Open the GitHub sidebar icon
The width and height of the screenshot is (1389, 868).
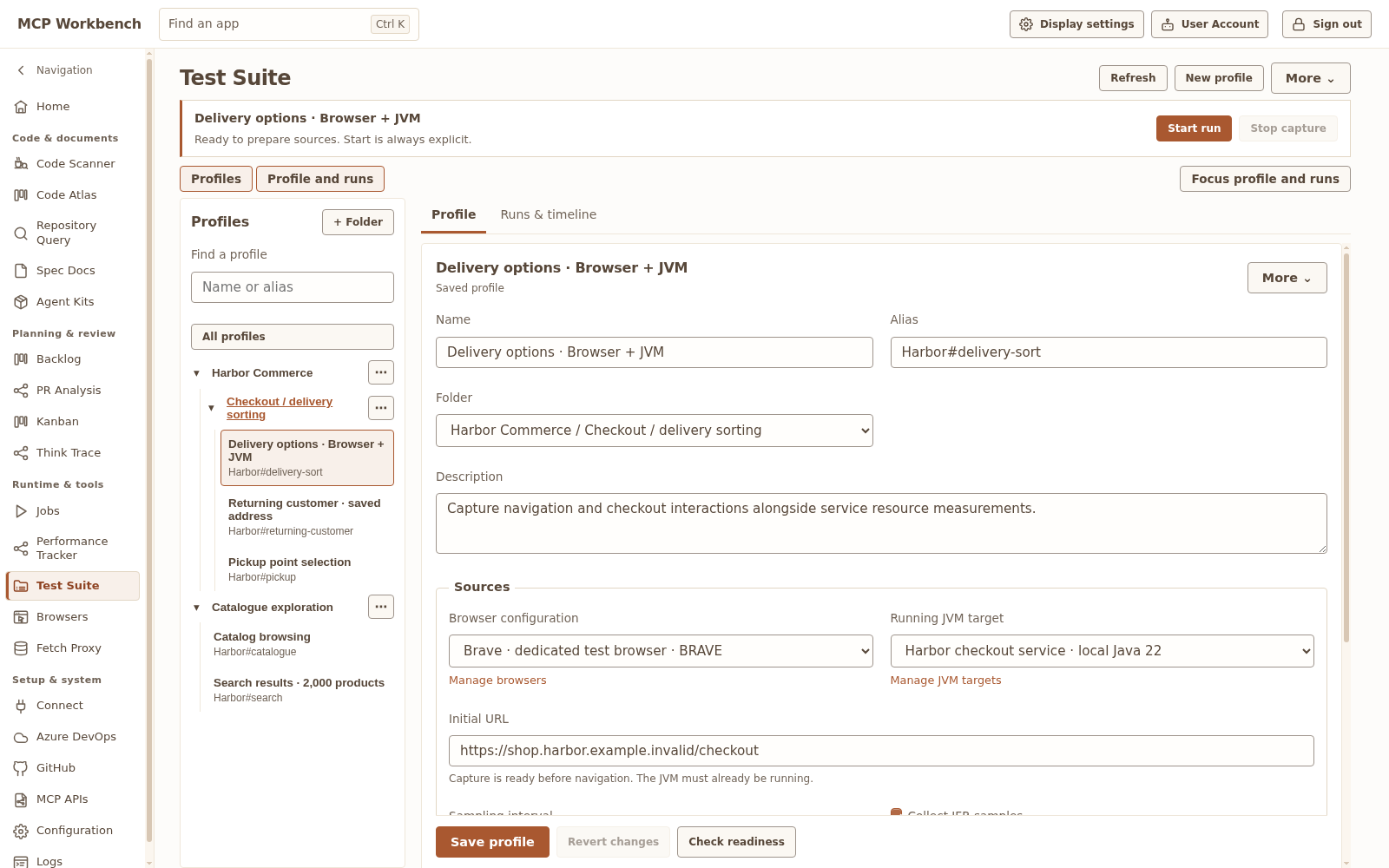click(21, 767)
